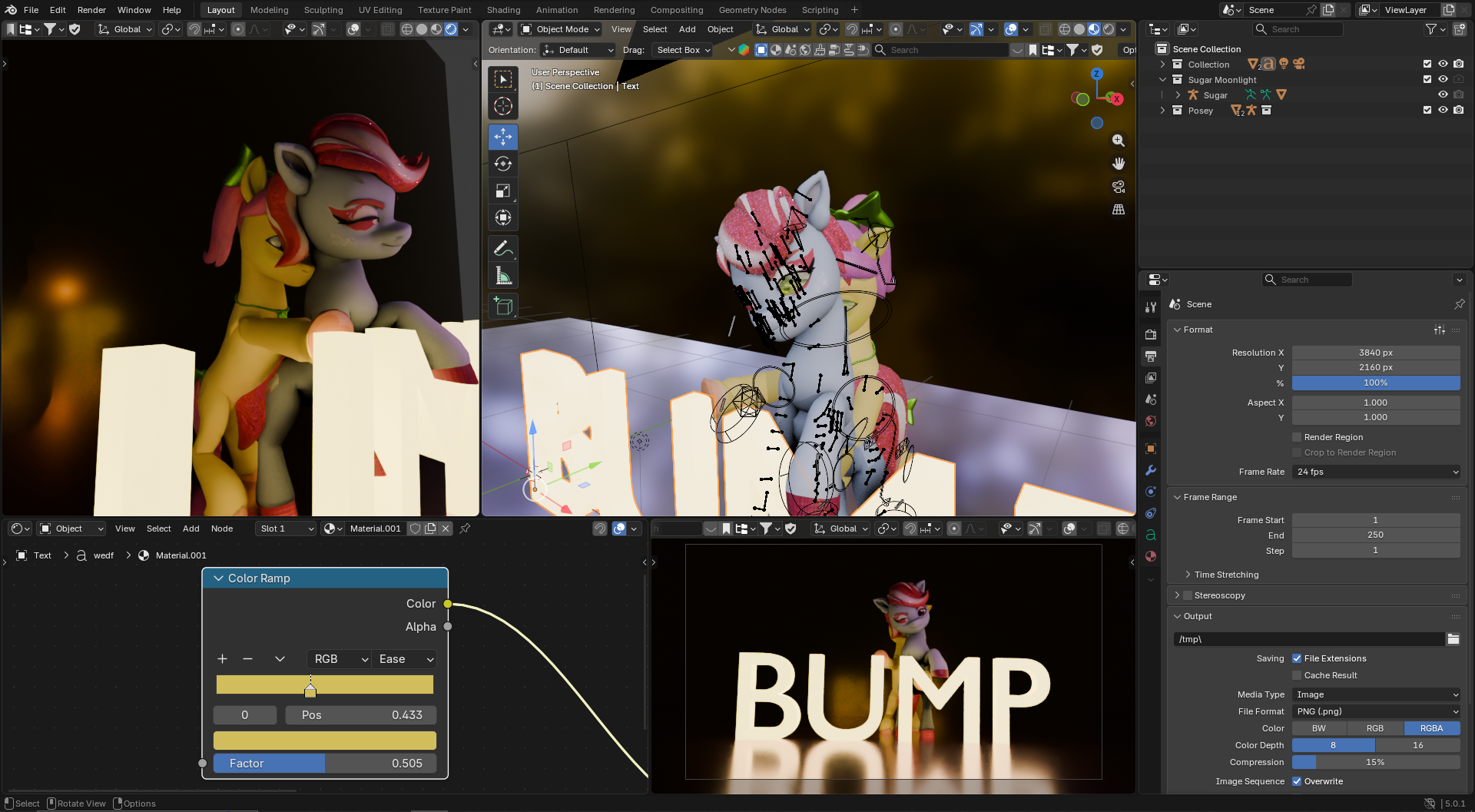The image size is (1475, 812).
Task: Open folder browser for output path
Action: (x=1453, y=639)
